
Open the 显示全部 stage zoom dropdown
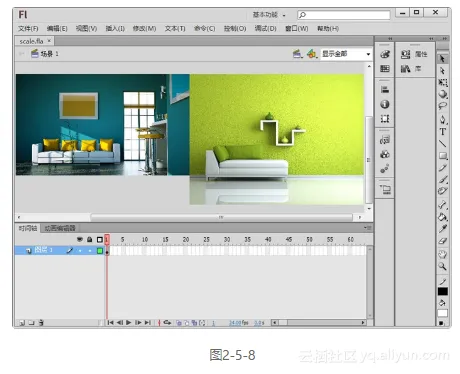click(x=346, y=54)
